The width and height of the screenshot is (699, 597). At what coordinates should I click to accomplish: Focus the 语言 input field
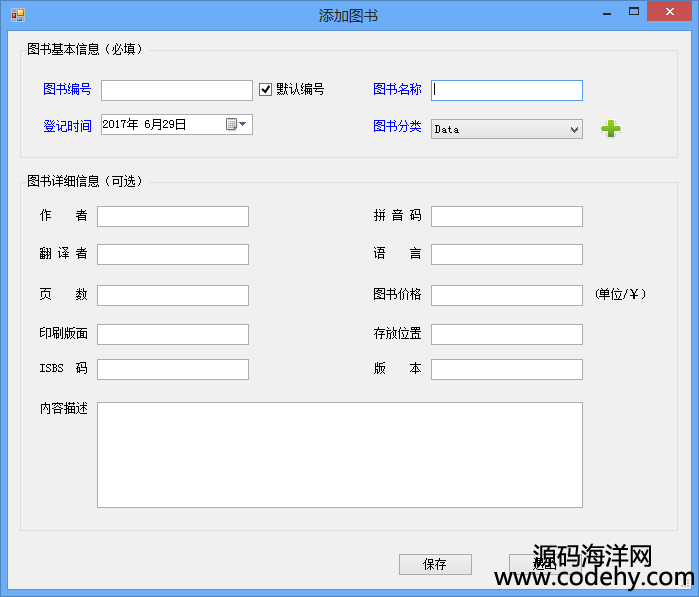[506, 254]
